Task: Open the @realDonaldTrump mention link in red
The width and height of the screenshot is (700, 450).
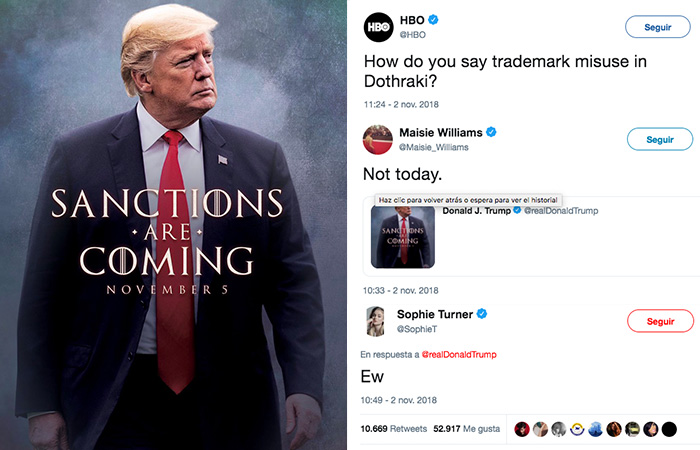Action: pyautogui.click(x=459, y=354)
